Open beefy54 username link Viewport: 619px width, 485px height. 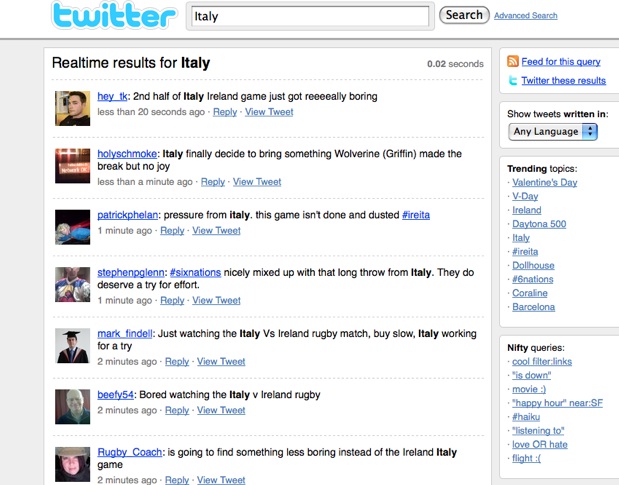[x=115, y=395]
